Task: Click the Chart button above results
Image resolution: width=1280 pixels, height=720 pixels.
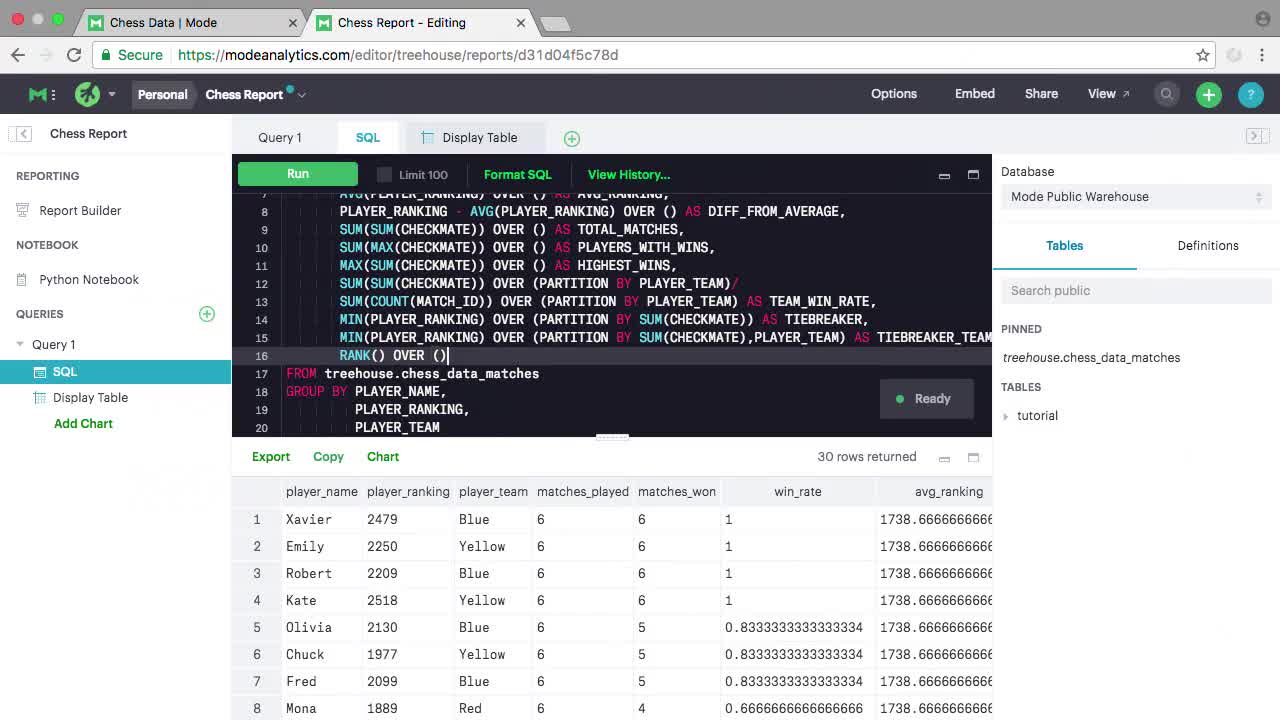Action: tap(383, 457)
